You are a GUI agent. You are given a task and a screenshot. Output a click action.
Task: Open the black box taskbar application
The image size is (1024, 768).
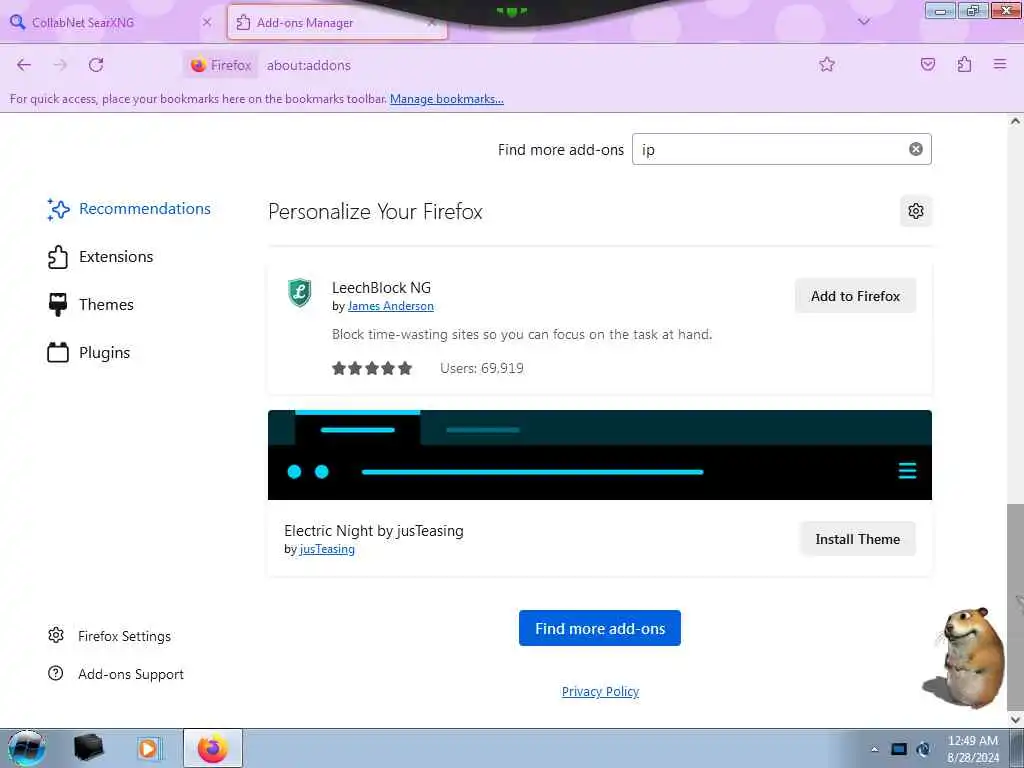88,748
